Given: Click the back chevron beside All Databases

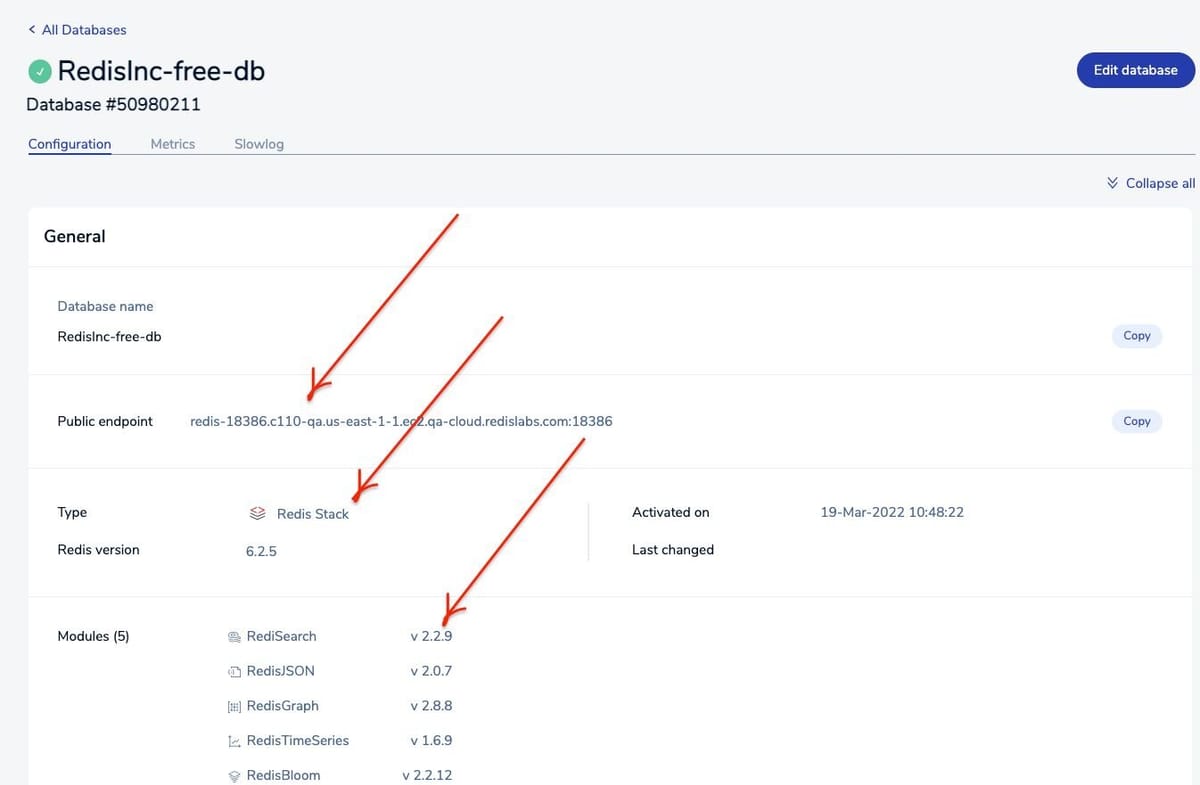Looking at the screenshot, I should [x=31, y=30].
